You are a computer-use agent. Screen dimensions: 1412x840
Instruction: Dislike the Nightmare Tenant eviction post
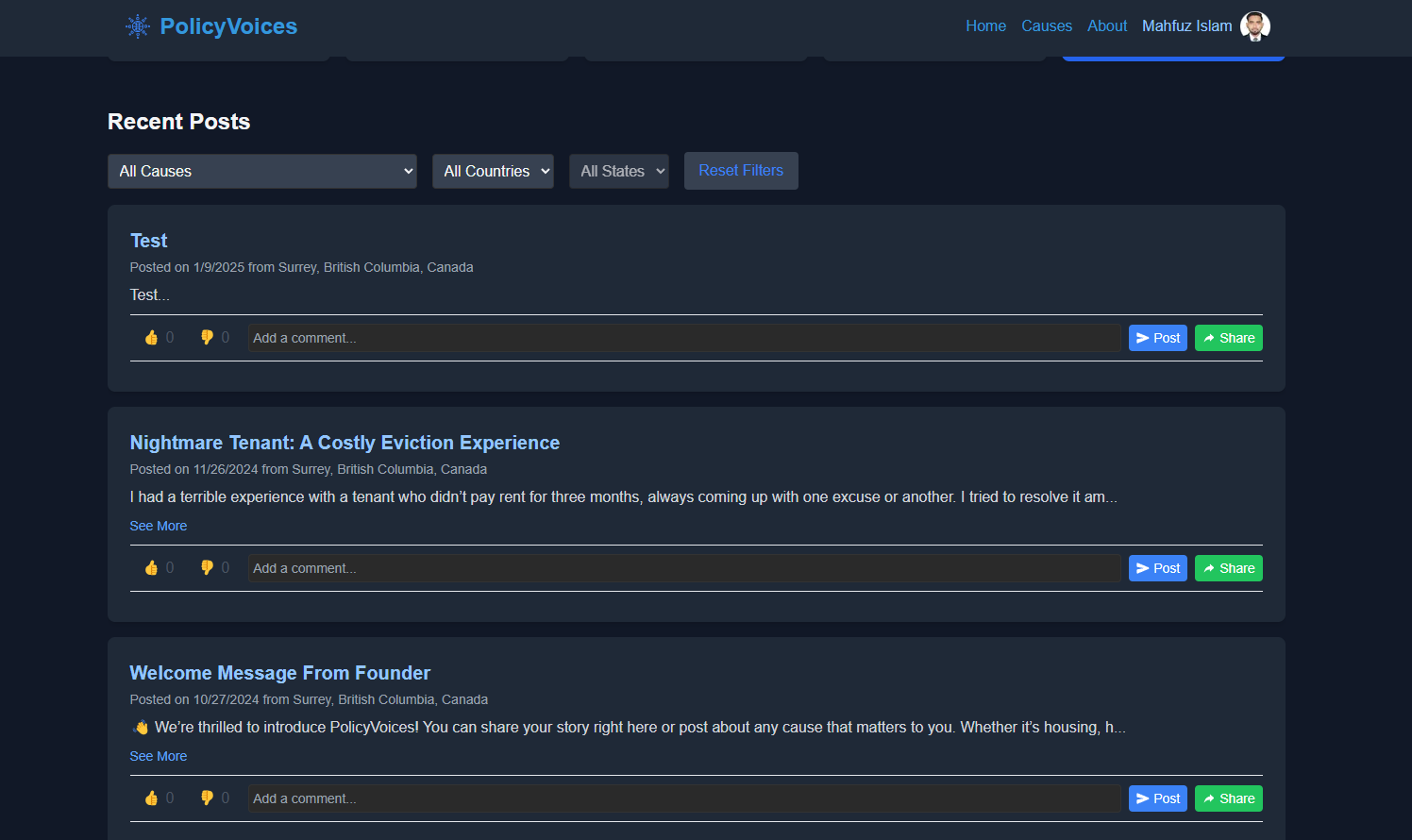(x=208, y=567)
